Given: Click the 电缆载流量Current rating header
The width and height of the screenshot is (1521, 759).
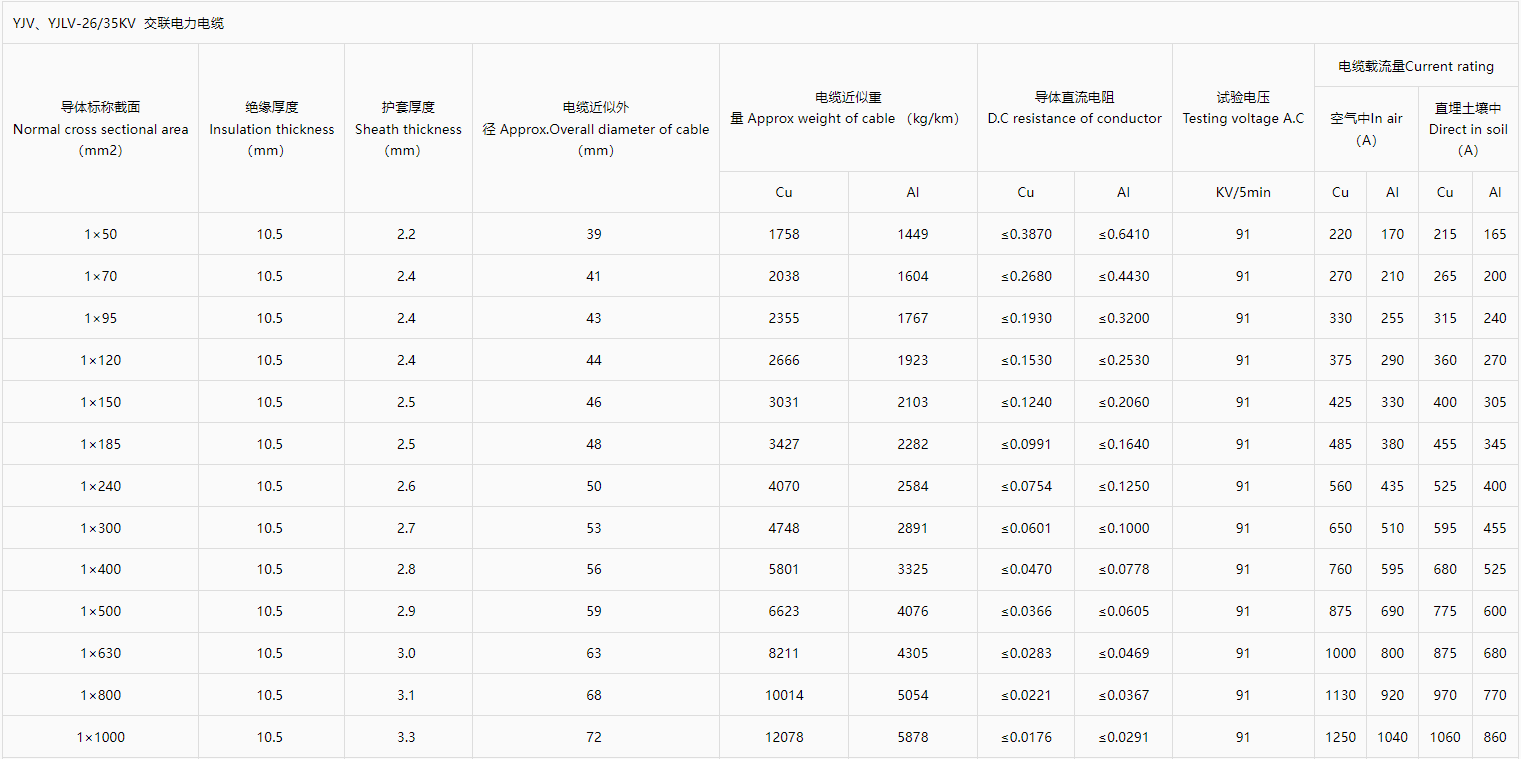Looking at the screenshot, I should coord(1416,66).
